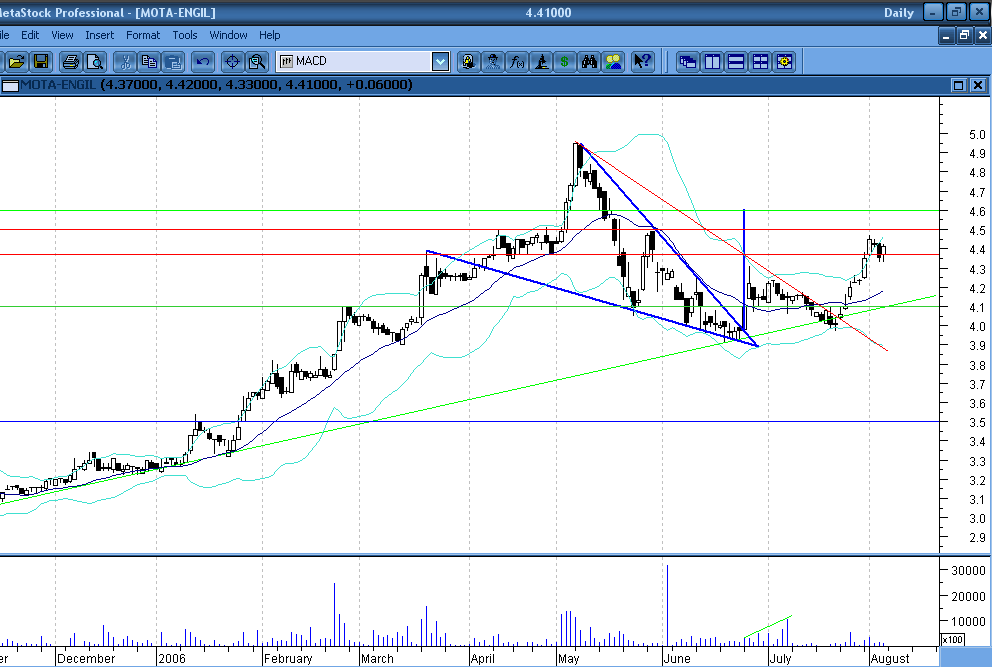Click the binoculars Explorer icon
Screen dimensions: 992x667
[590, 62]
